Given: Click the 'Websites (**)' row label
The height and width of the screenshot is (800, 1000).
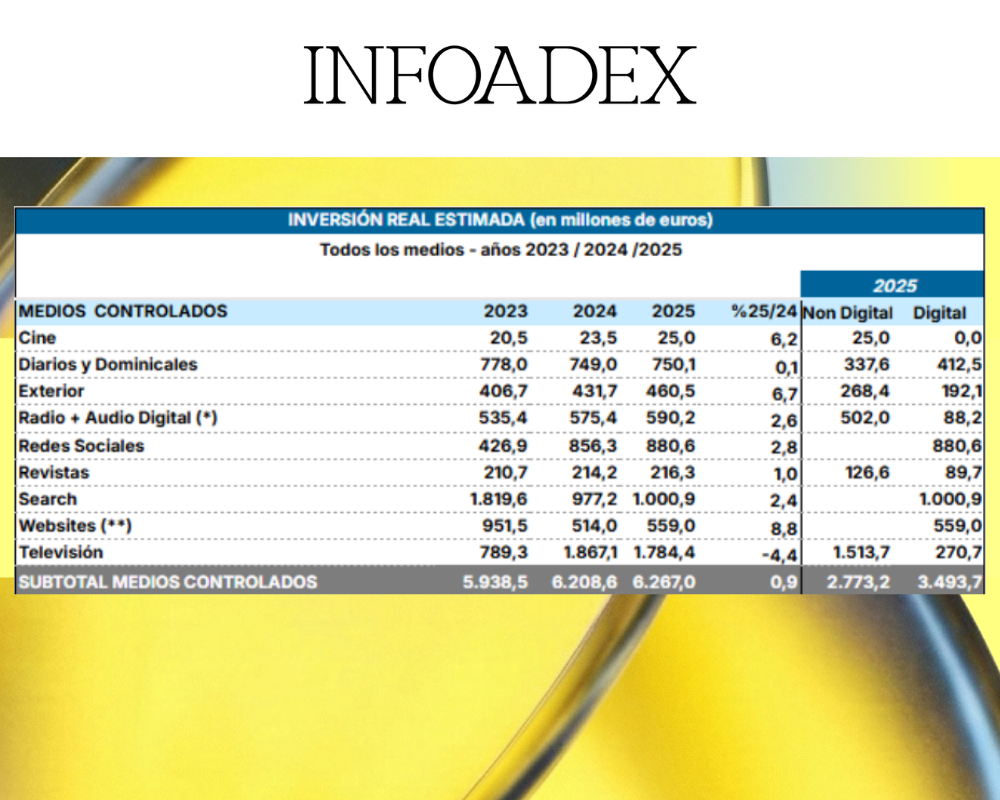Looking at the screenshot, I should [75, 526].
